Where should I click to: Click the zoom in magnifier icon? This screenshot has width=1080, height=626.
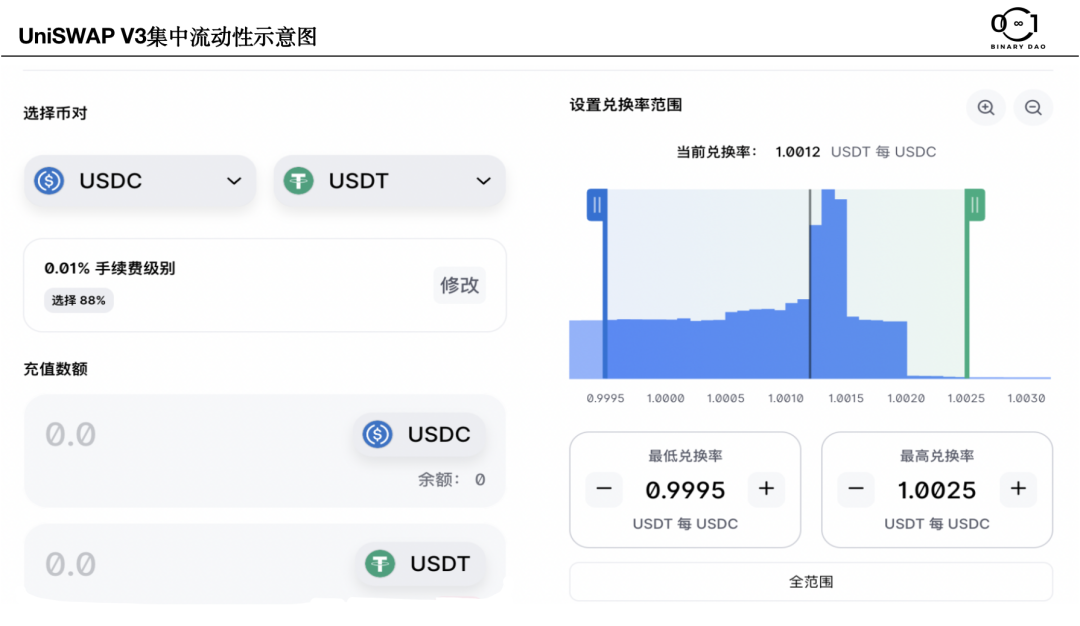[x=985, y=107]
